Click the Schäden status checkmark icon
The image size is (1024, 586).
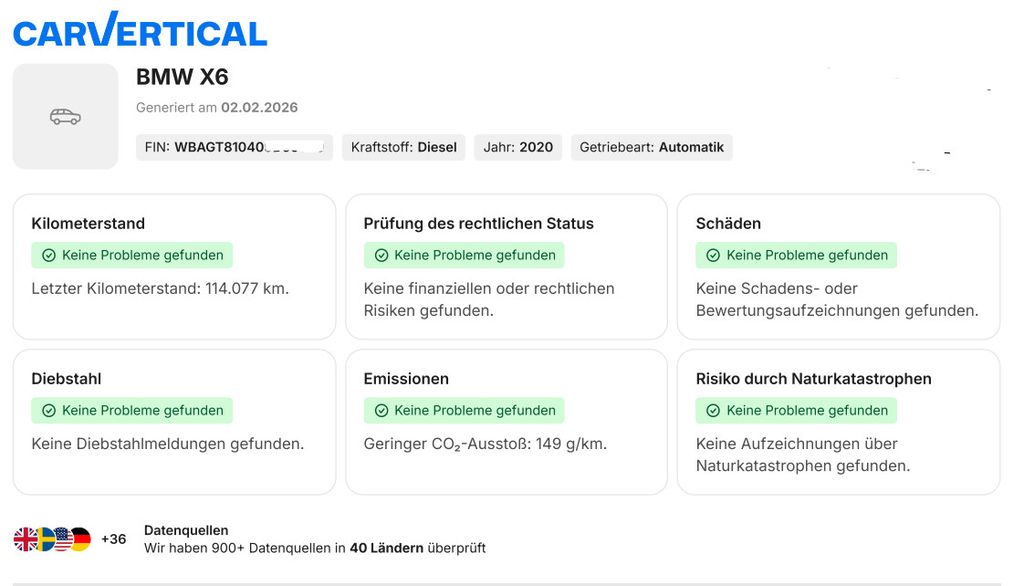[x=713, y=255]
